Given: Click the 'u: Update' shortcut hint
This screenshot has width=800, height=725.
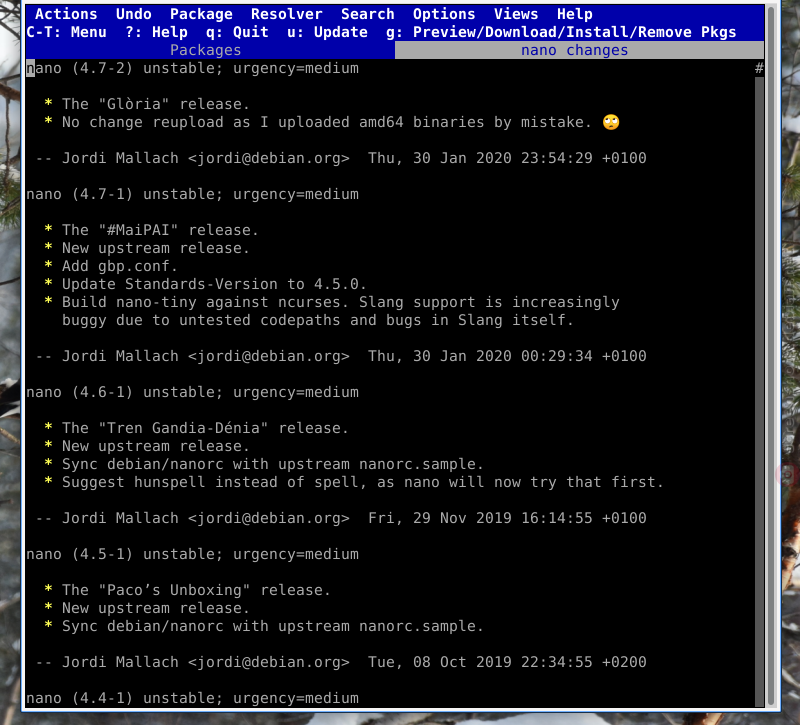Looking at the screenshot, I should 328,32.
